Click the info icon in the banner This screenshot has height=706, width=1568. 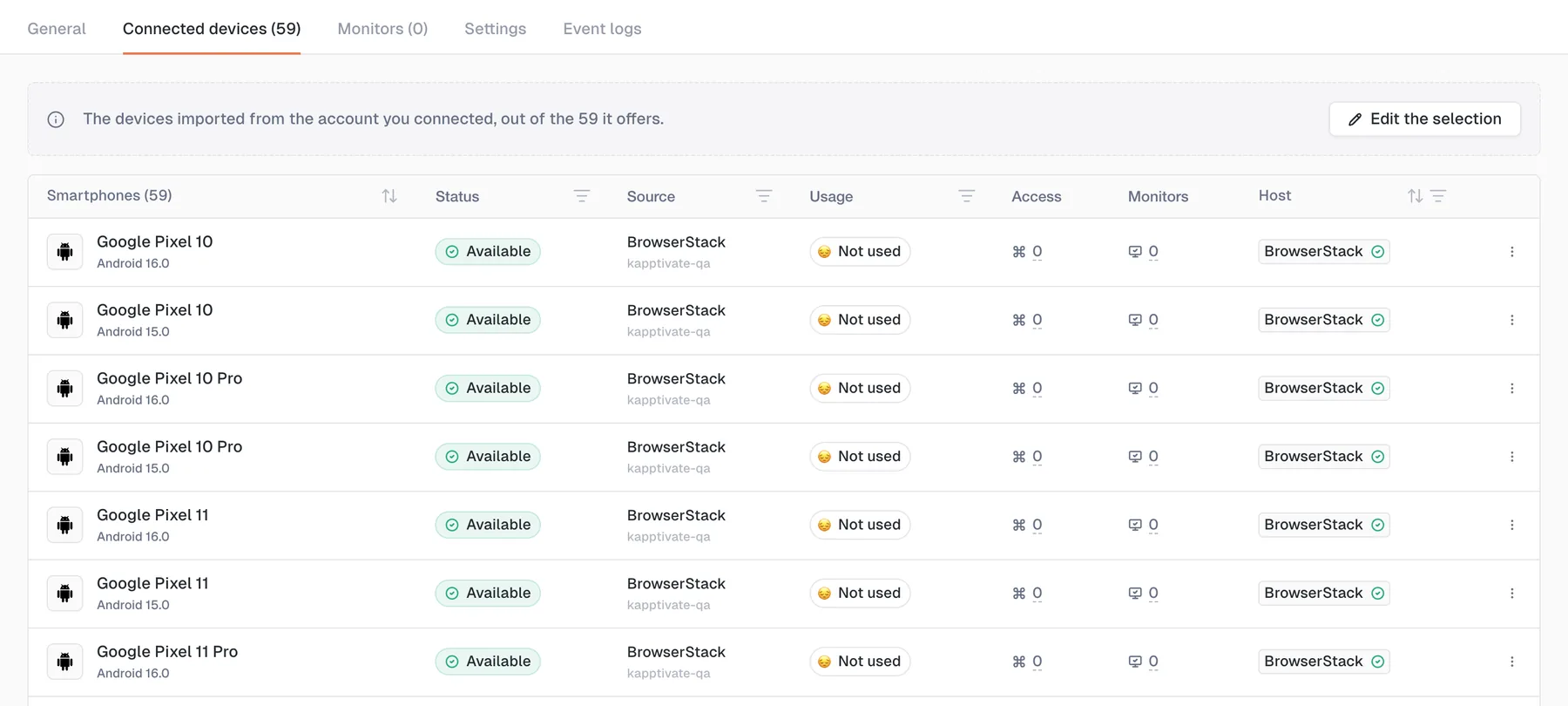56,119
